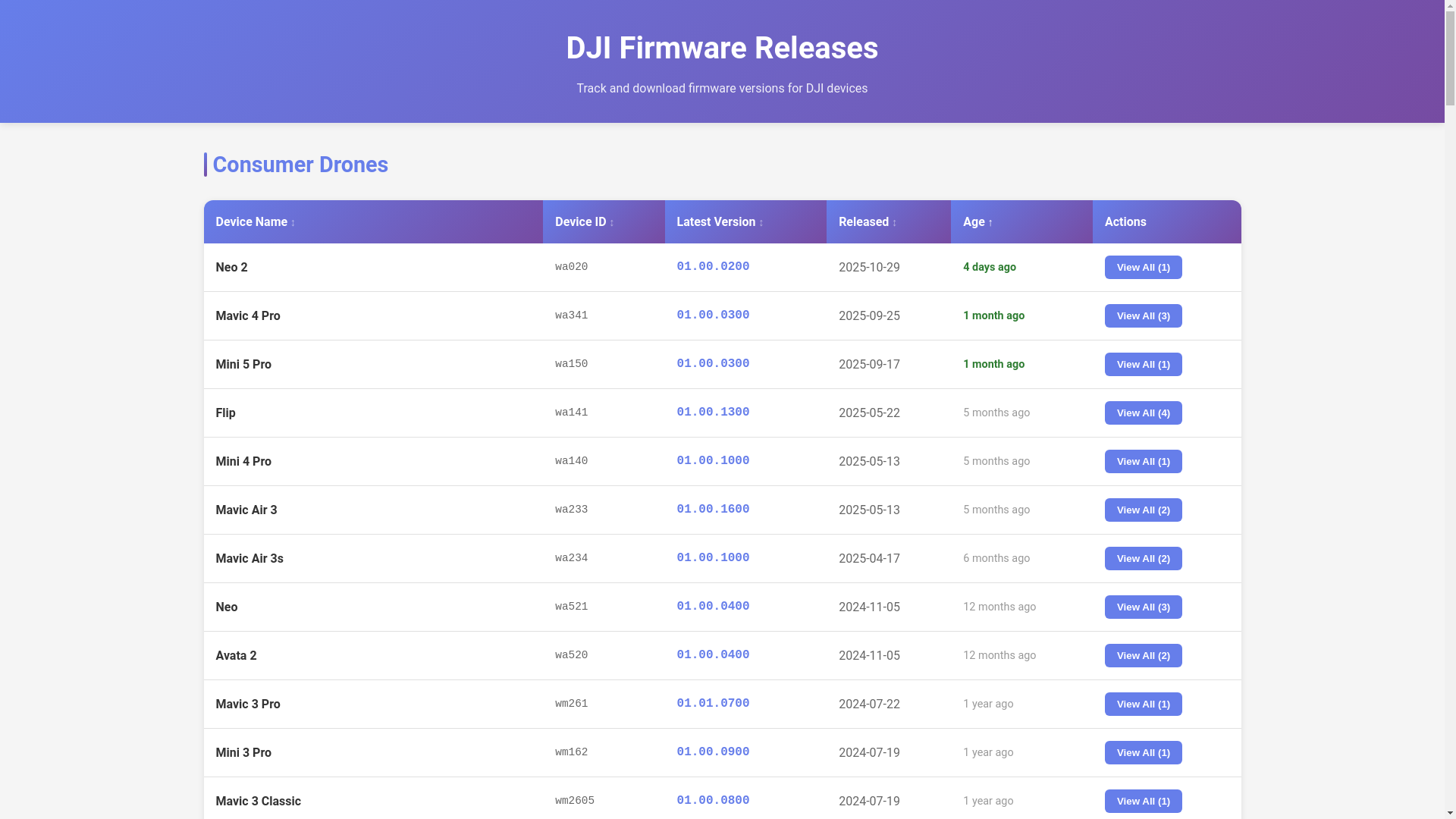Click the DJI Firmware Releases title
Viewport: 1456px width, 819px height.
(722, 48)
